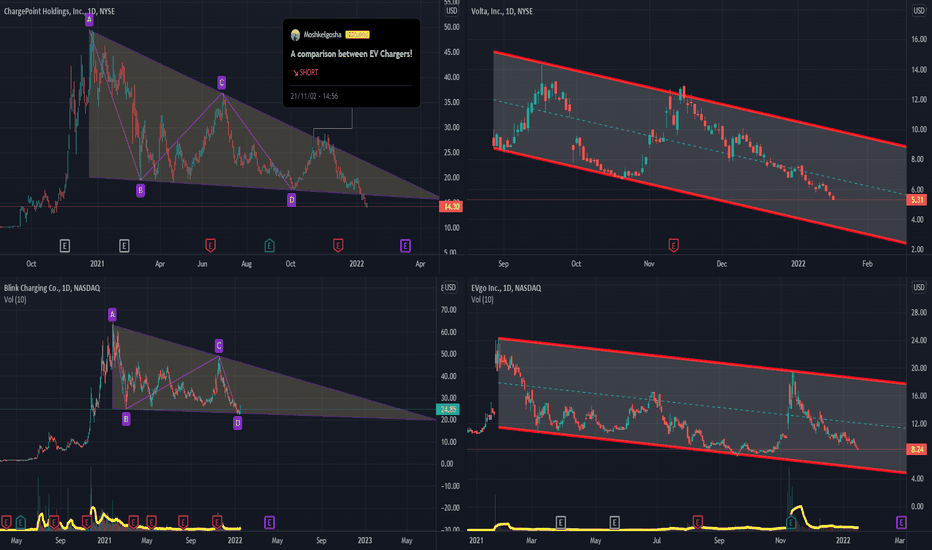
Task: Click the Aug date label in ChargePoint chart
Action: pyautogui.click(x=246, y=263)
